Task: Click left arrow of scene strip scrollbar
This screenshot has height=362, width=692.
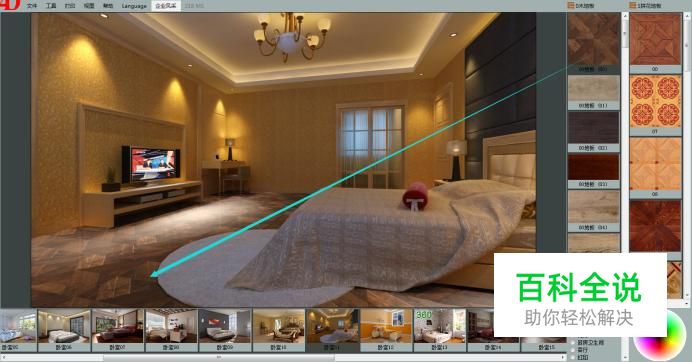Action: pyautogui.click(x=3, y=357)
